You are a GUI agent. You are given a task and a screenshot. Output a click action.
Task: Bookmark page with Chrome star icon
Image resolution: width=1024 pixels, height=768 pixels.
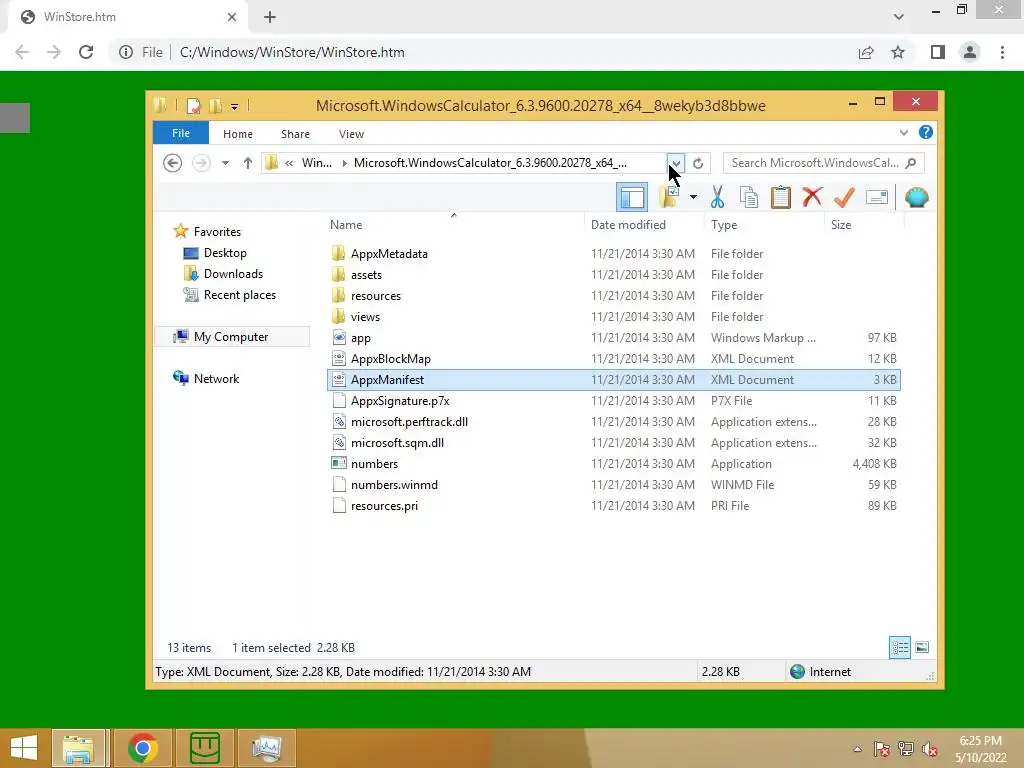coord(898,52)
